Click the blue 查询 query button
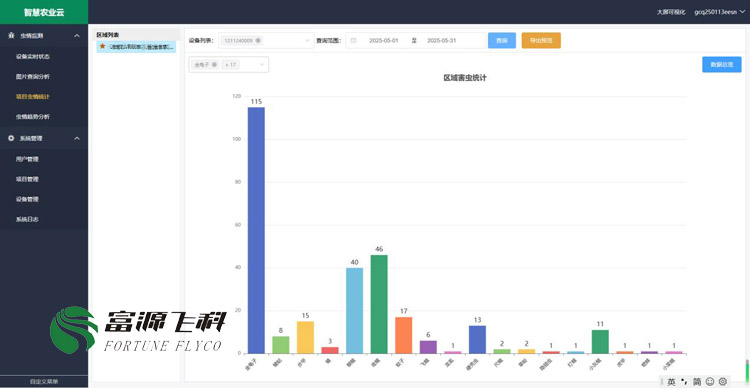The image size is (750, 388). pyautogui.click(x=502, y=41)
